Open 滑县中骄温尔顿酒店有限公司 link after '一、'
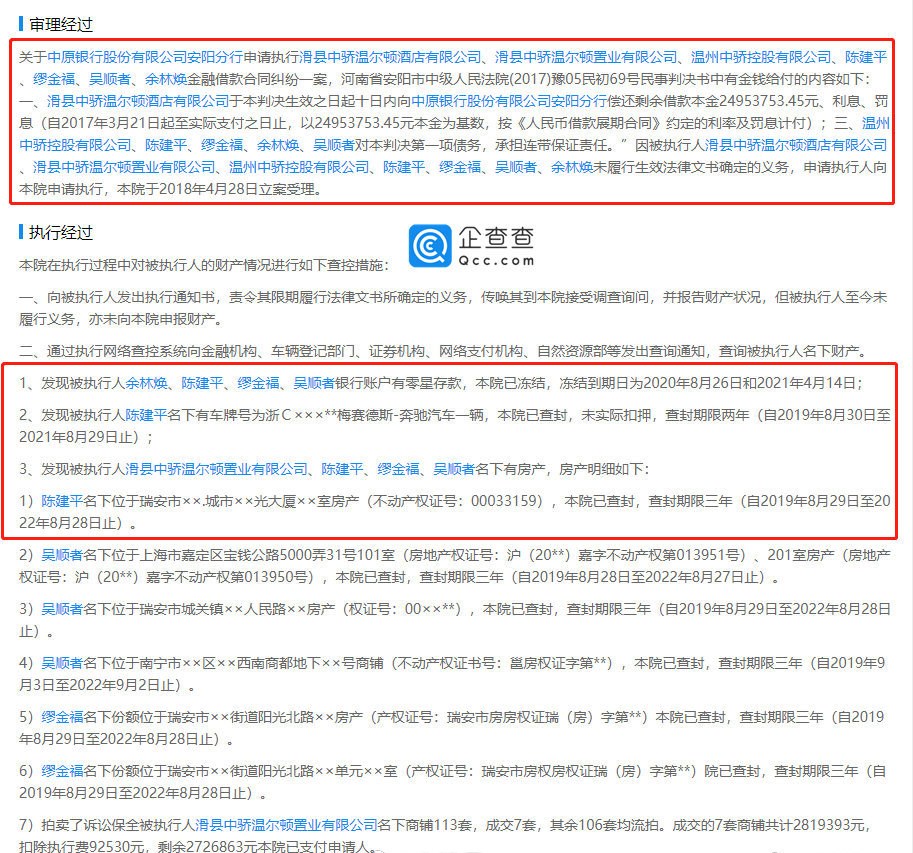Image resolution: width=913 pixels, height=853 pixels. (x=138, y=101)
